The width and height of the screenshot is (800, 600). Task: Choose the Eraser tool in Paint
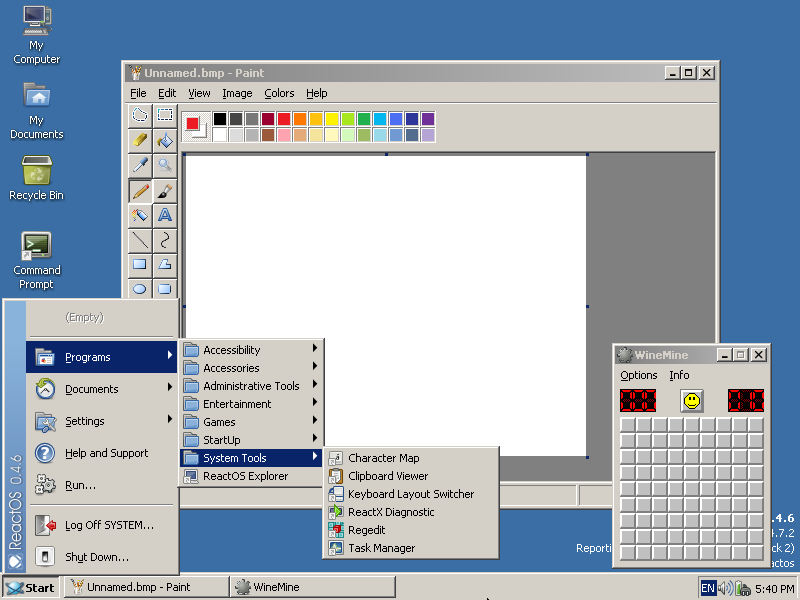[x=140, y=140]
